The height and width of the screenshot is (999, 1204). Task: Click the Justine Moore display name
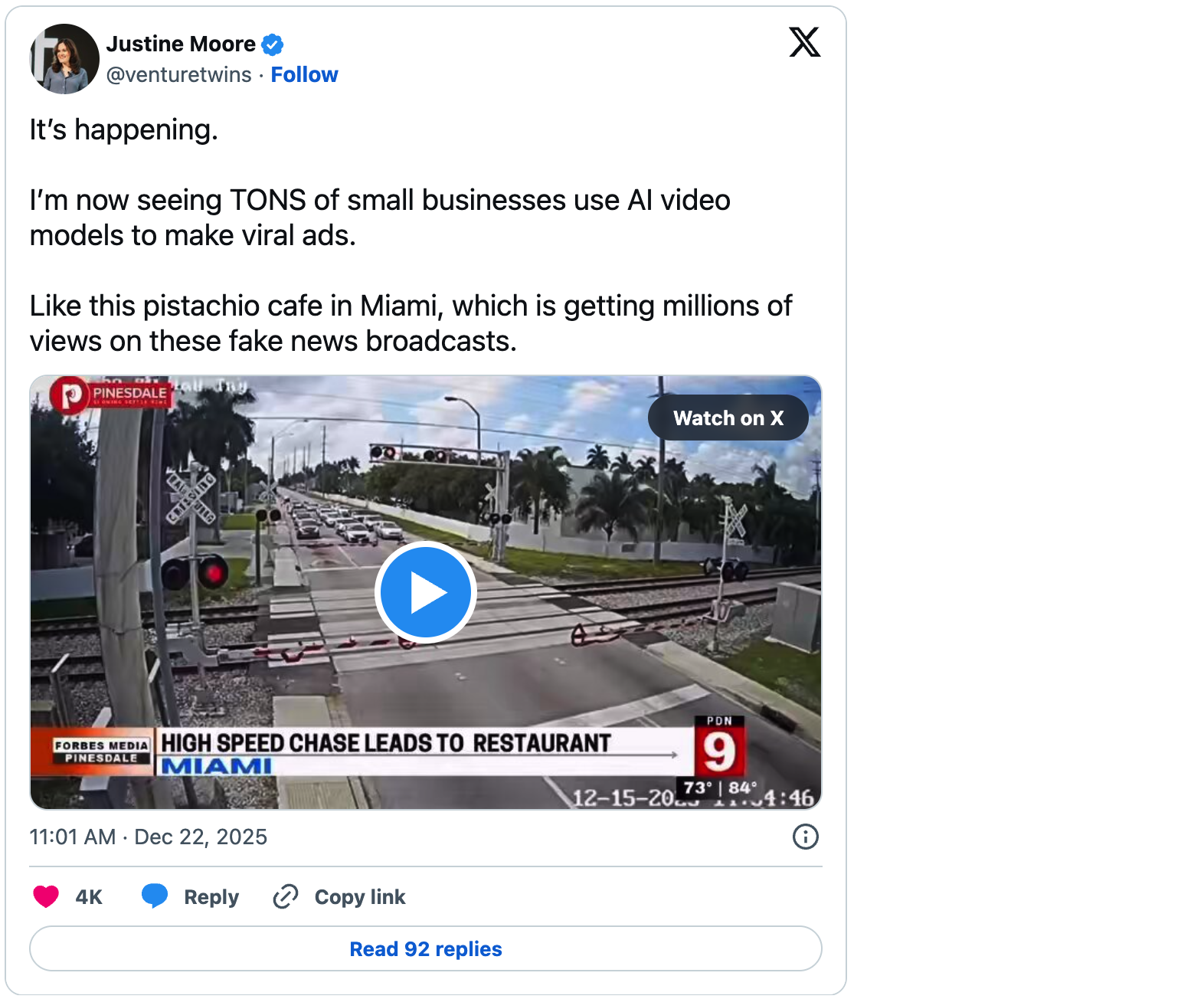coord(181,44)
